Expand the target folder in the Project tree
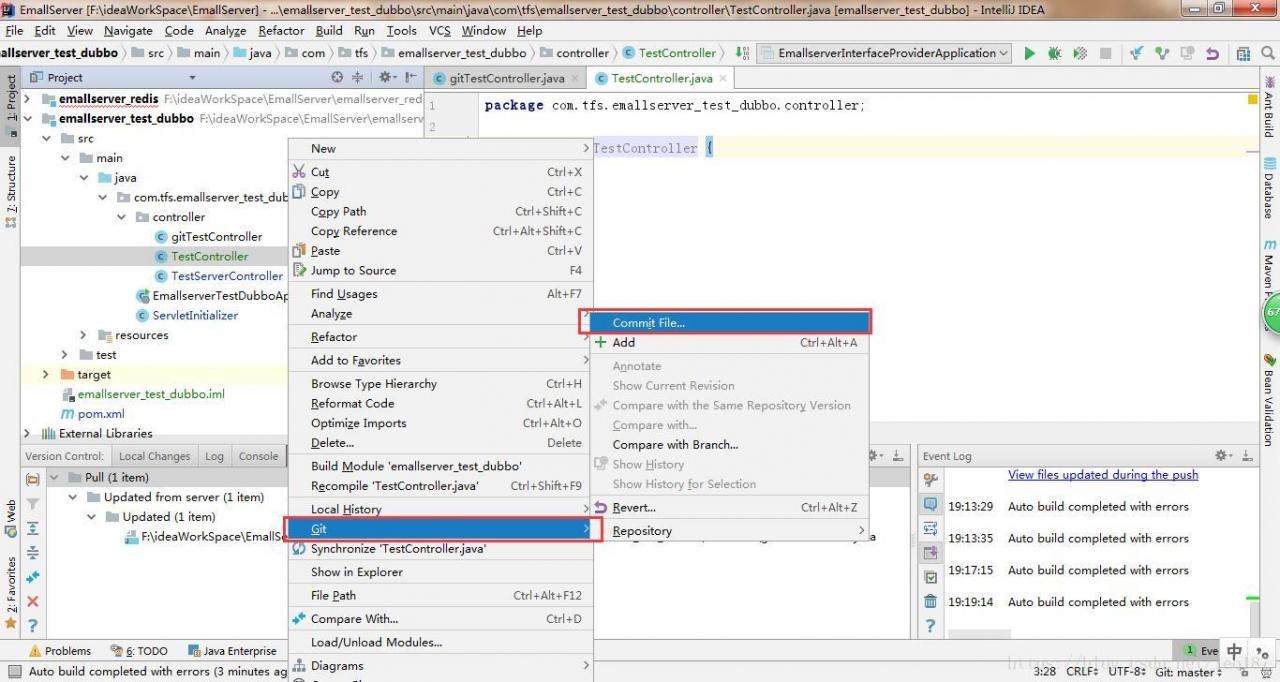 46,375
